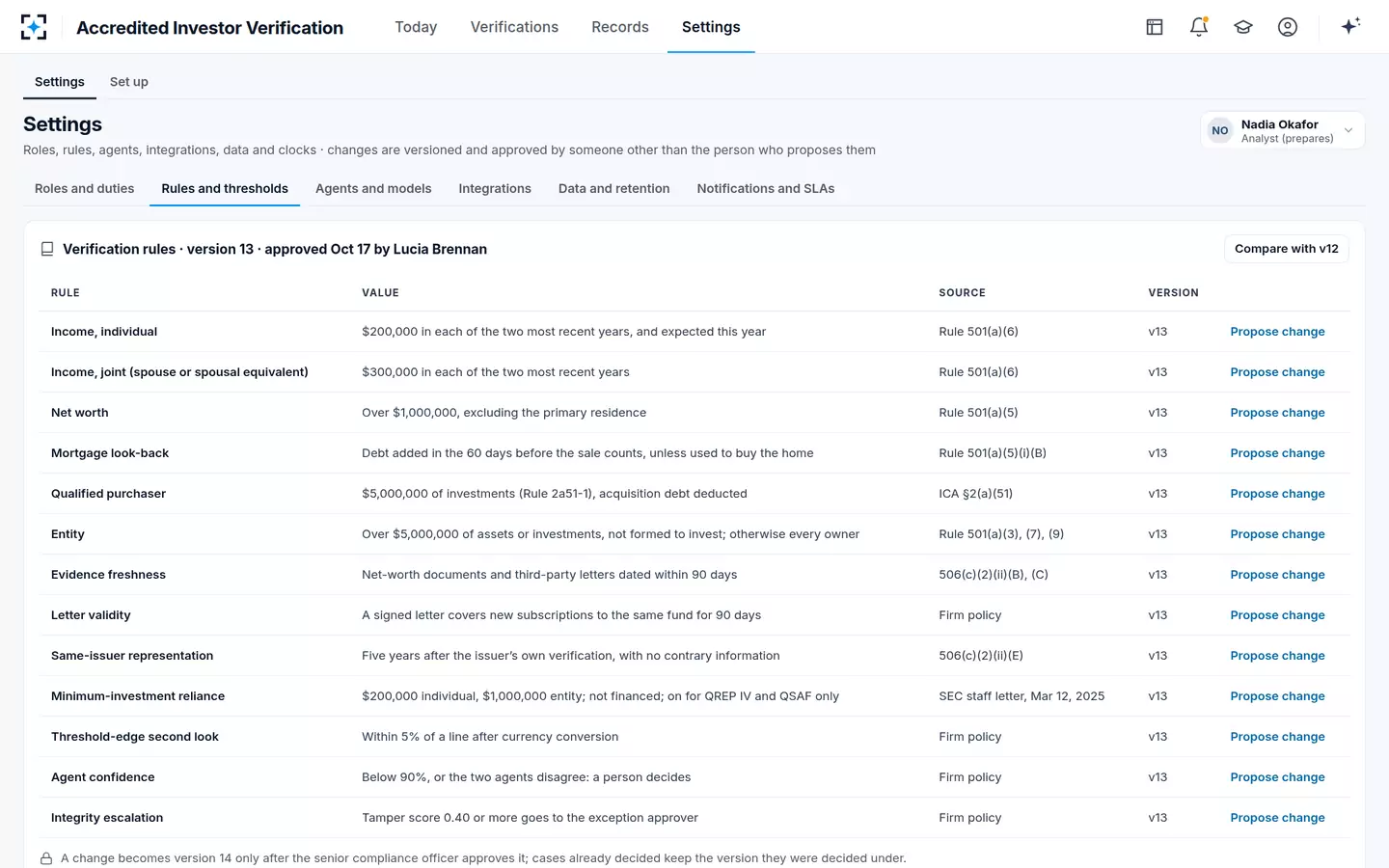Screen dimensions: 1389x868
Task: Select the Settings sub-tab
Action: (x=60, y=82)
